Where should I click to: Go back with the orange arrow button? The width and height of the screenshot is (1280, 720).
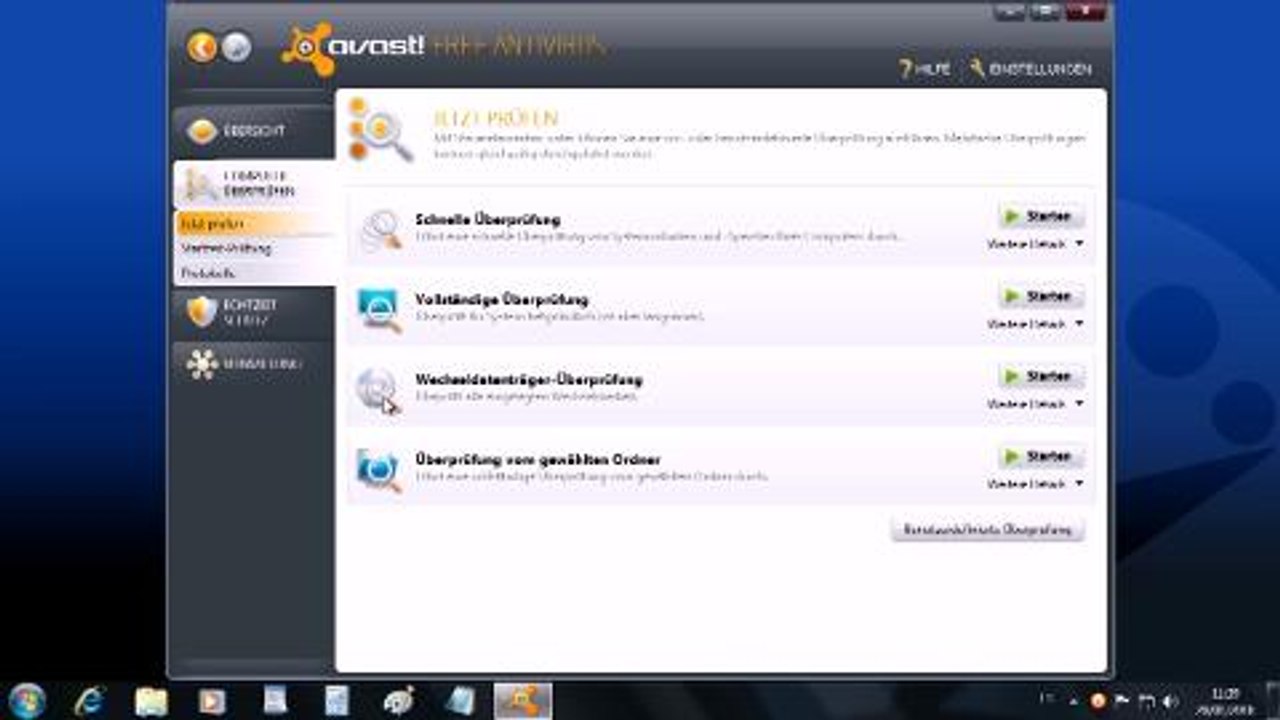pyautogui.click(x=202, y=47)
